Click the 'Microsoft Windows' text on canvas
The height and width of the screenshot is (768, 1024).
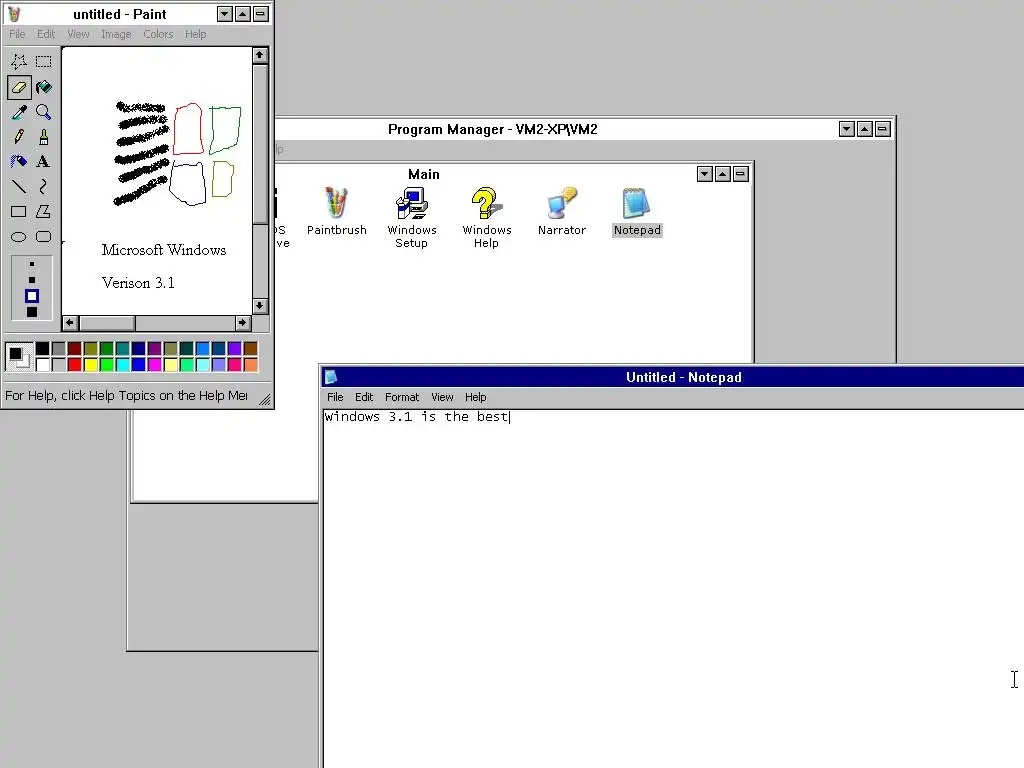point(164,250)
